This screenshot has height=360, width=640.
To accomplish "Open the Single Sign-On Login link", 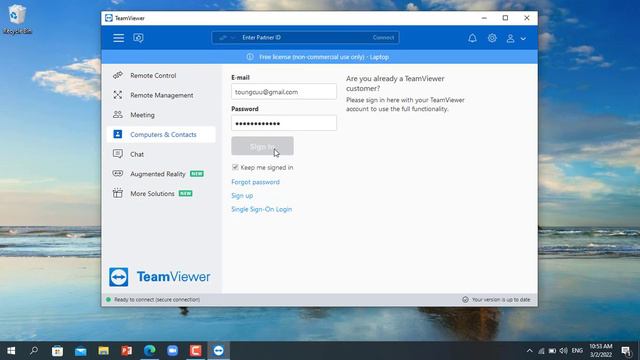I will pos(262,209).
